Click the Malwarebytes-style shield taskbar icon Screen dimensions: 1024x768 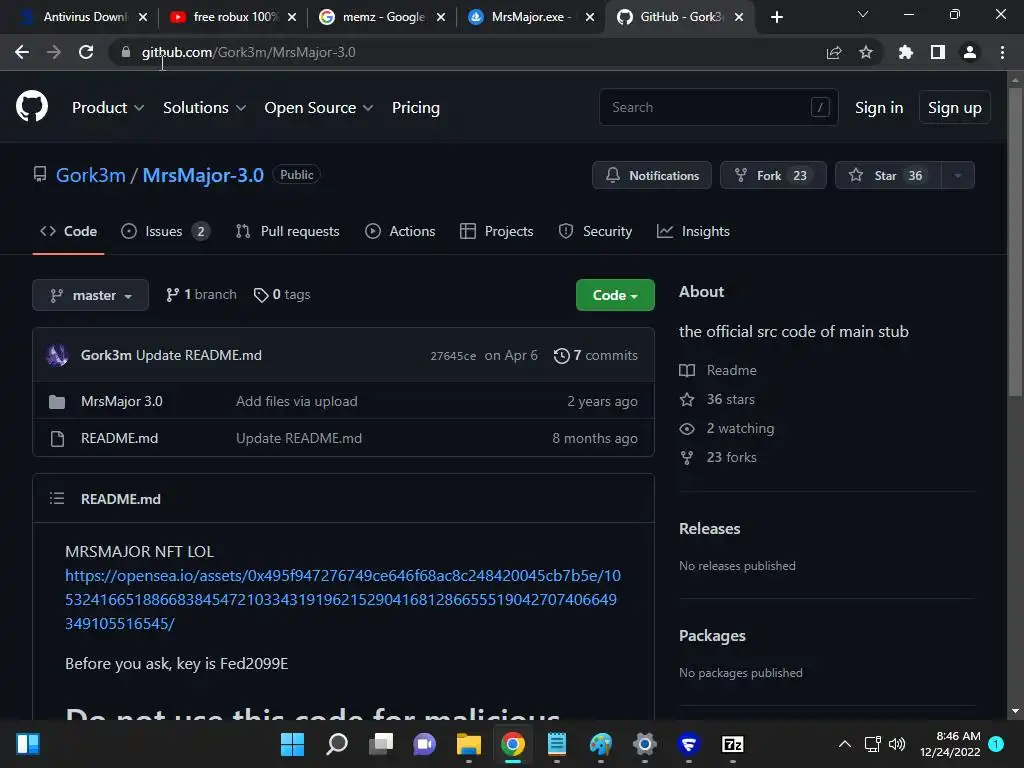[689, 744]
